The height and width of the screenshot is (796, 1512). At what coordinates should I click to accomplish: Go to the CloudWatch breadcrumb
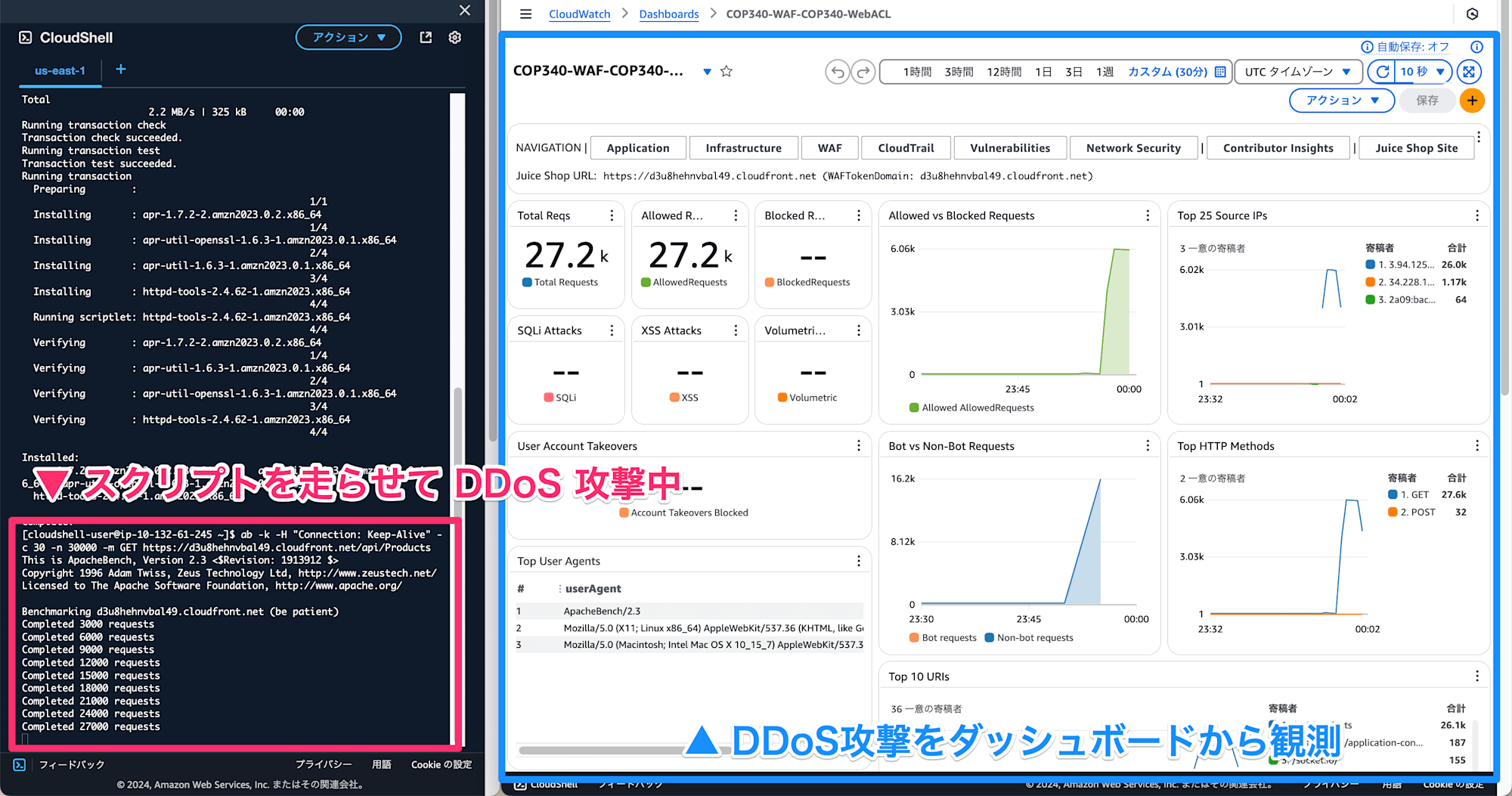point(579,14)
